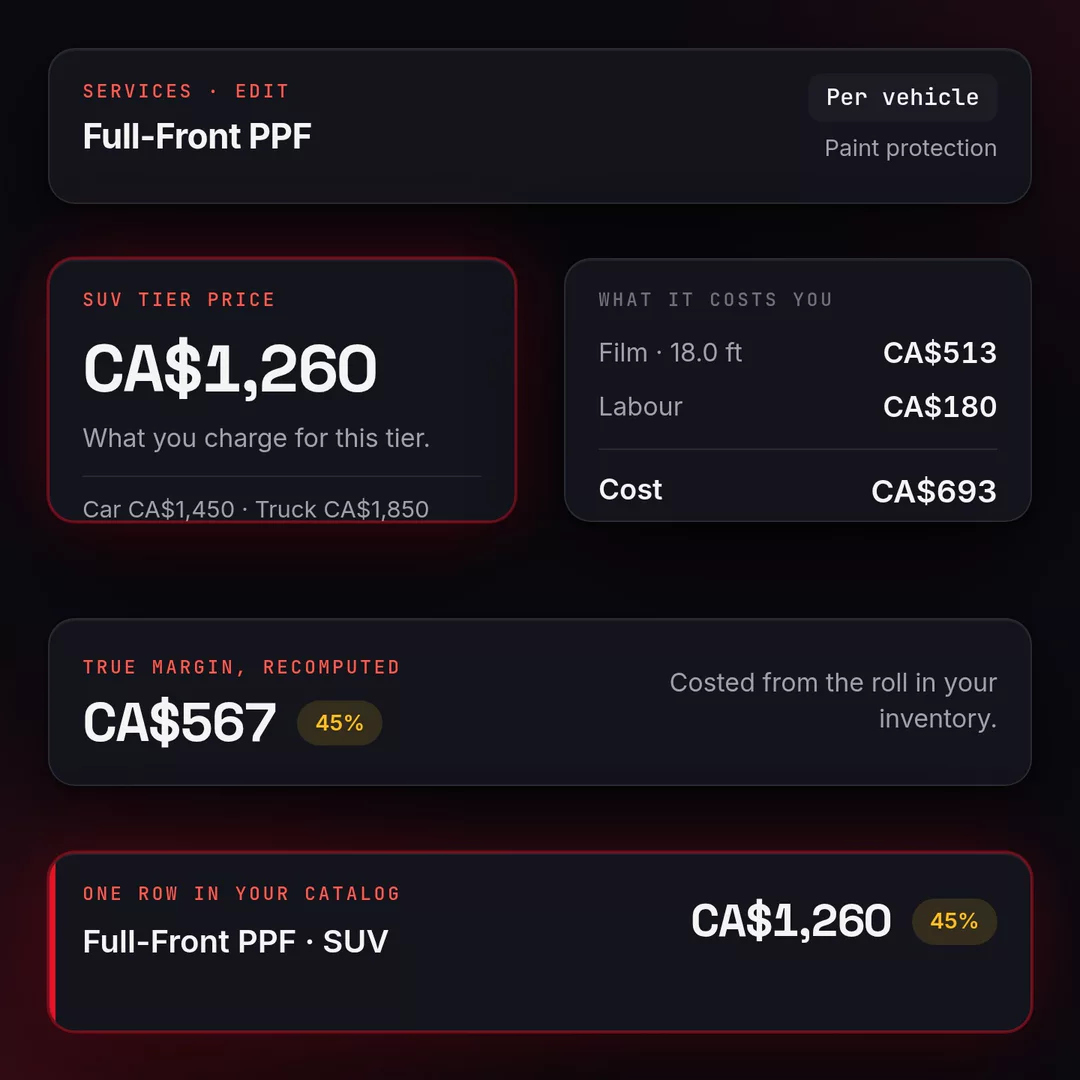Open the What It Costs You panel heading
Screen dimensions: 1080x1080
tap(716, 300)
